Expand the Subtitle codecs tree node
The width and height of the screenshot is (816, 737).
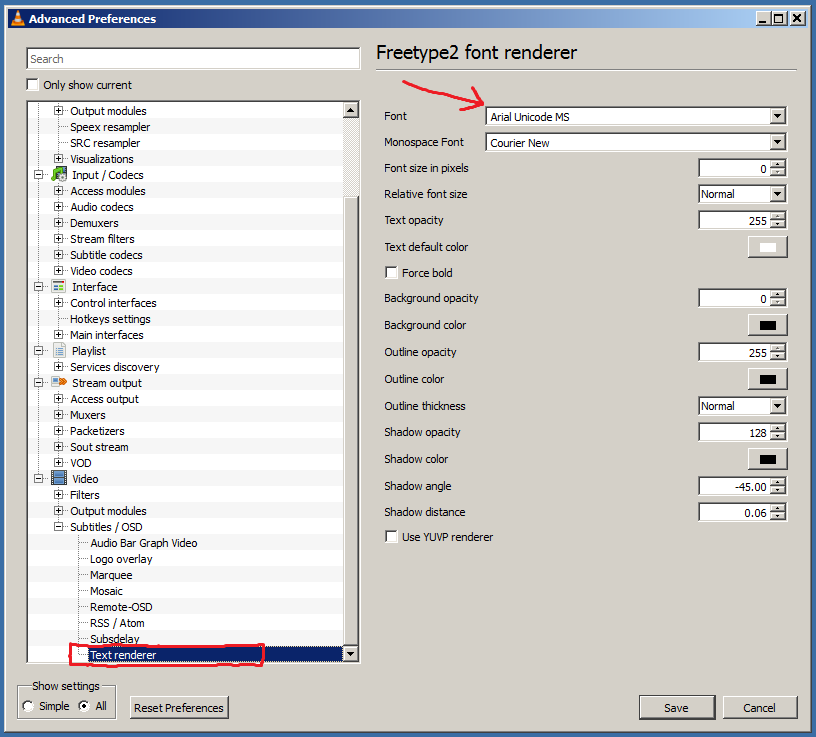point(58,254)
